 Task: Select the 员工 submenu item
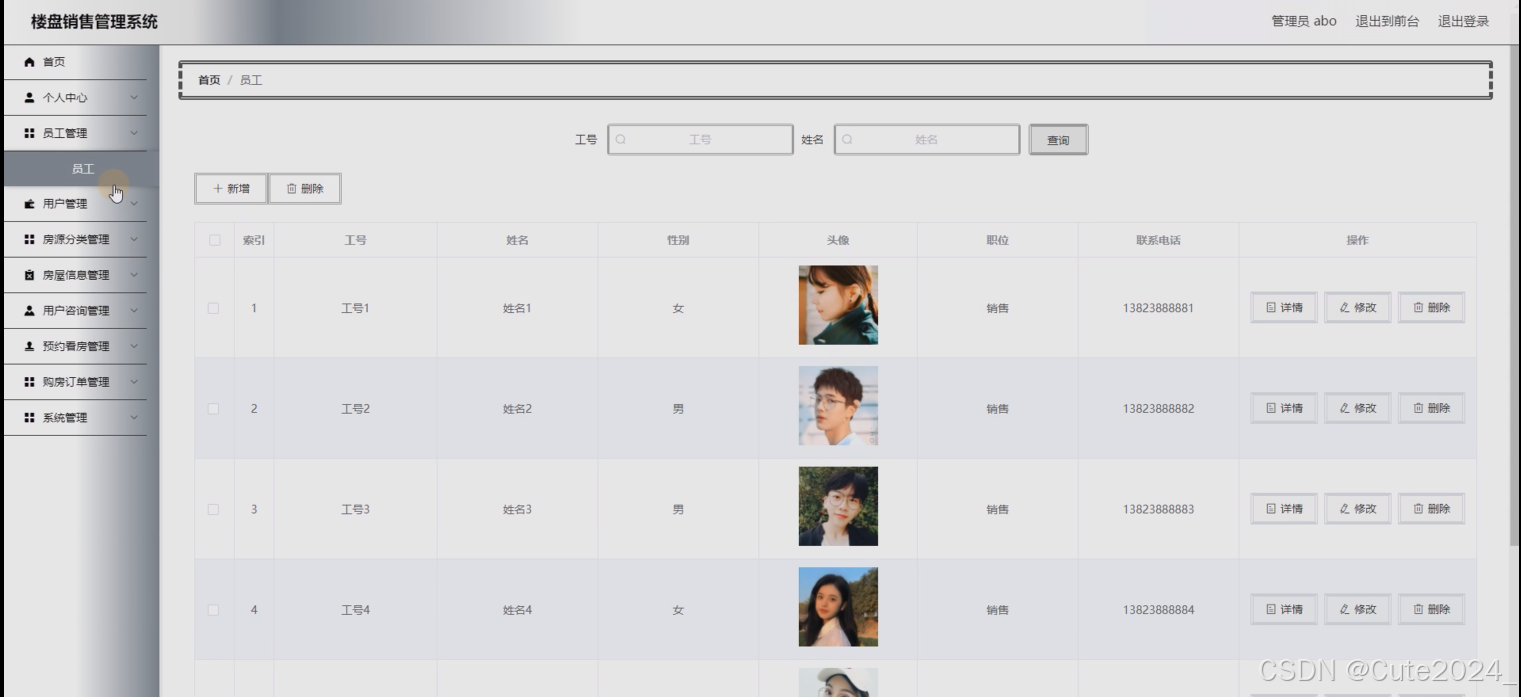click(82, 169)
